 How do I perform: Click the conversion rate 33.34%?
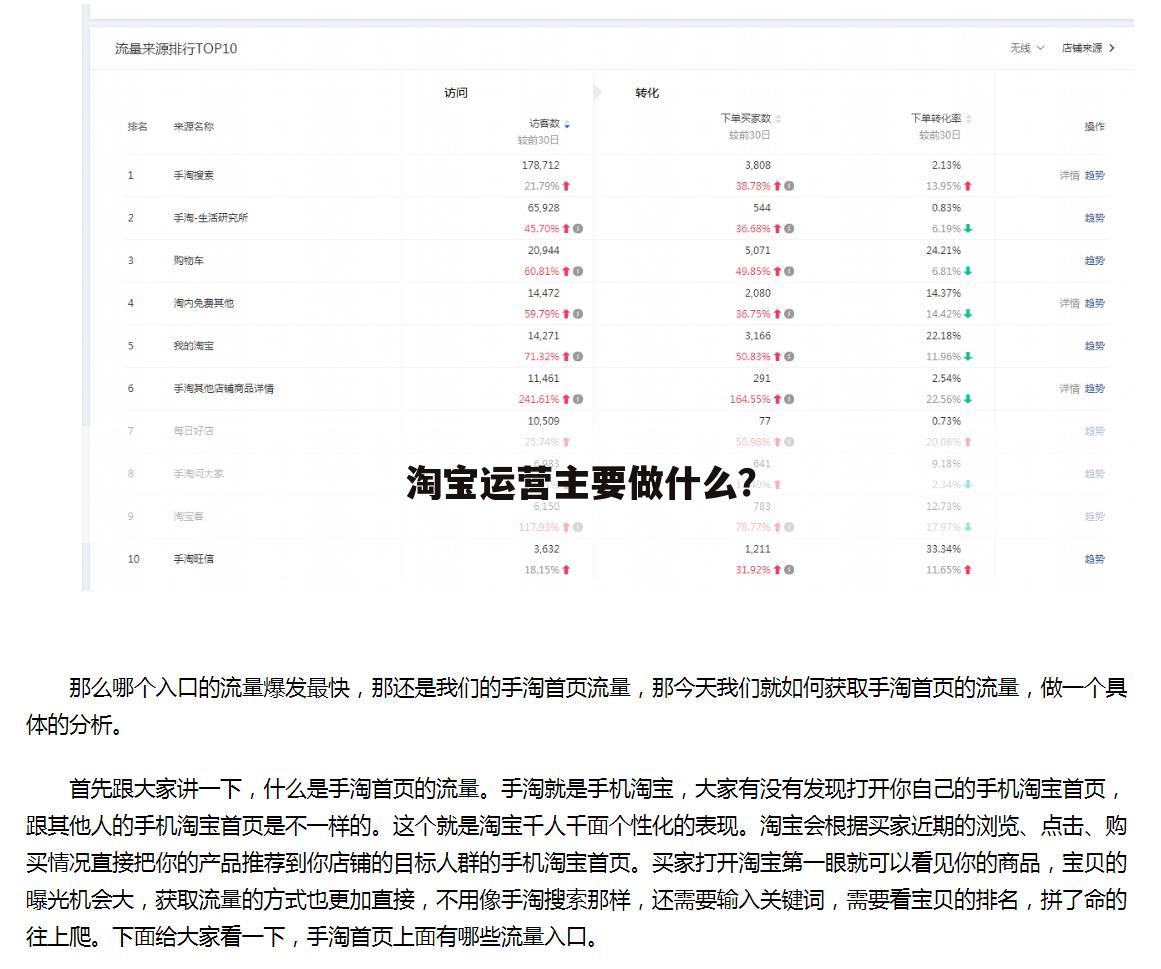click(943, 549)
